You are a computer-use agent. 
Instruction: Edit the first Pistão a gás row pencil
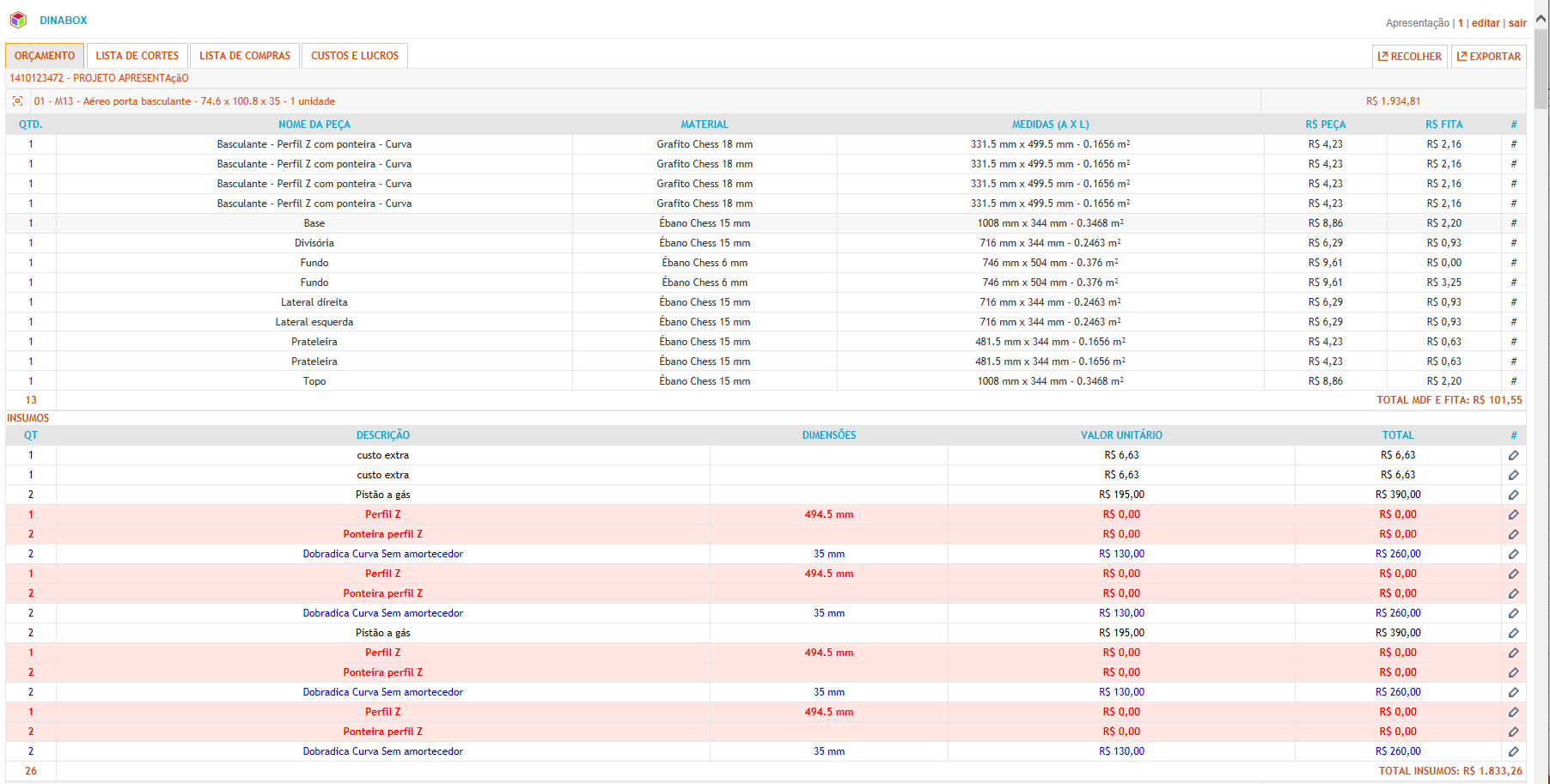pos(1513,495)
